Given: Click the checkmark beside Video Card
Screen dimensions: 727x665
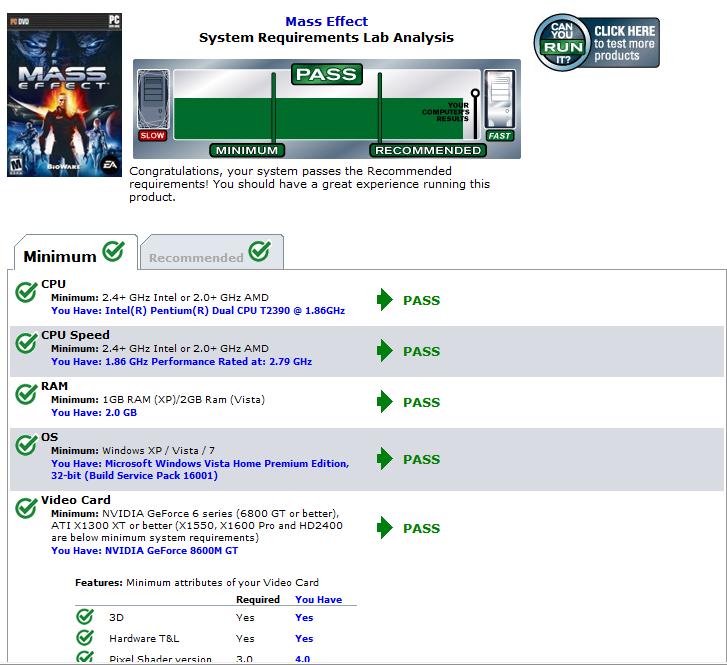Looking at the screenshot, I should click(x=26, y=508).
